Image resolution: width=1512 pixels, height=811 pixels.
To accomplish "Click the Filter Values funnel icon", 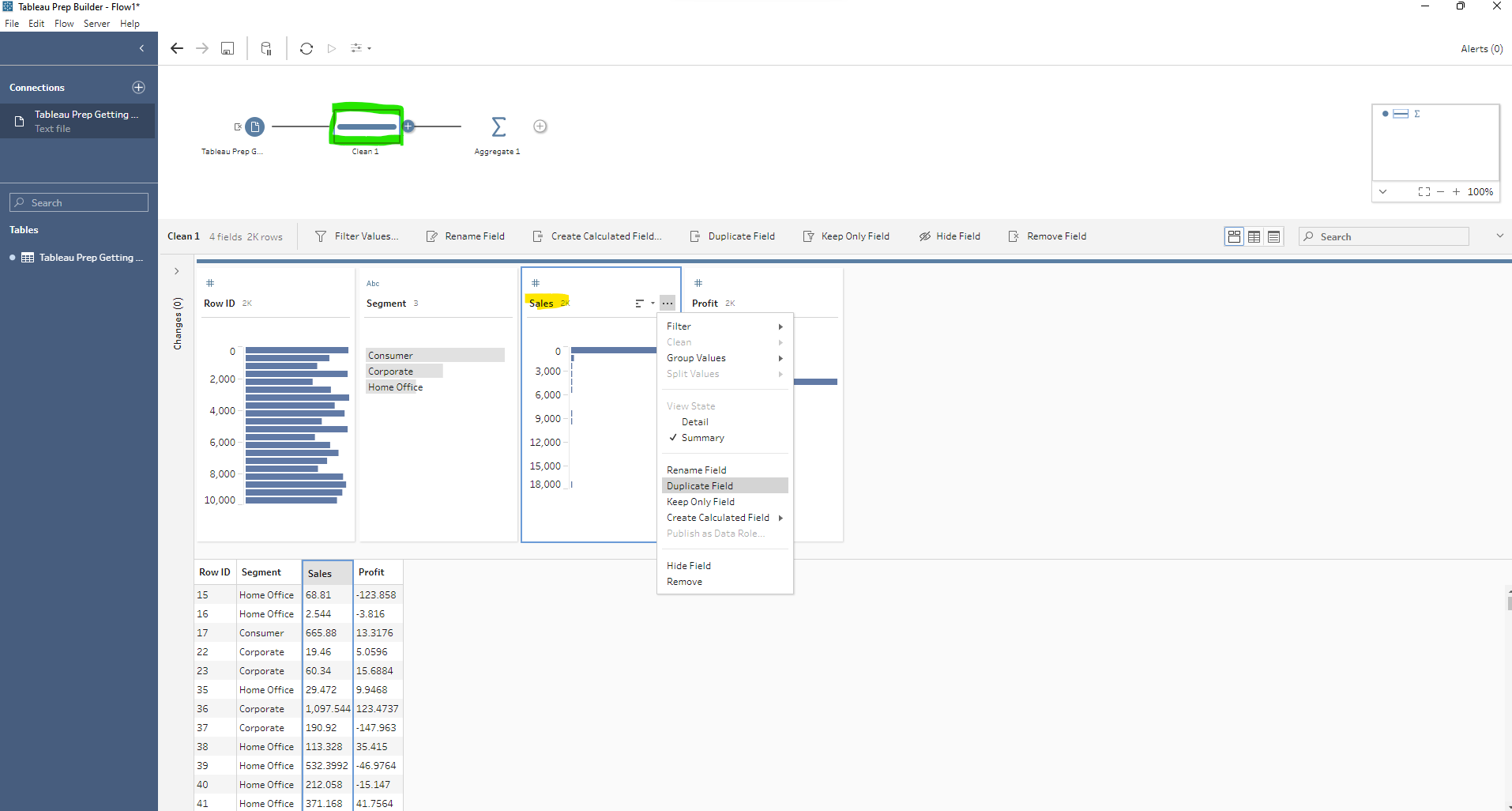I will (320, 236).
